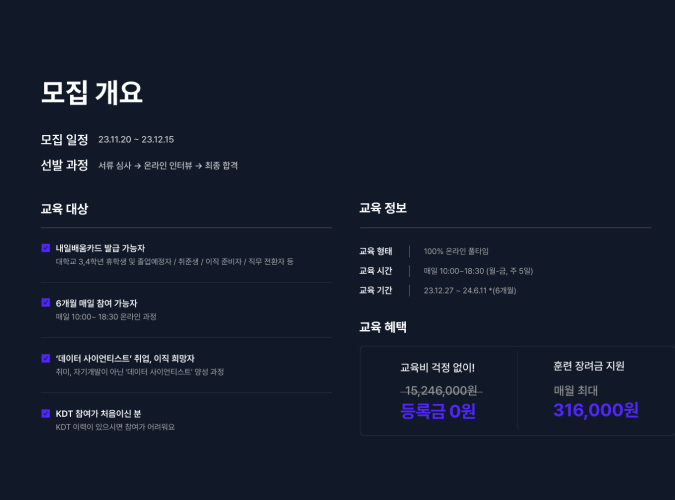Click the 교육비 걱정 없이! card title
This screenshot has height=500, width=675.
[438, 367]
